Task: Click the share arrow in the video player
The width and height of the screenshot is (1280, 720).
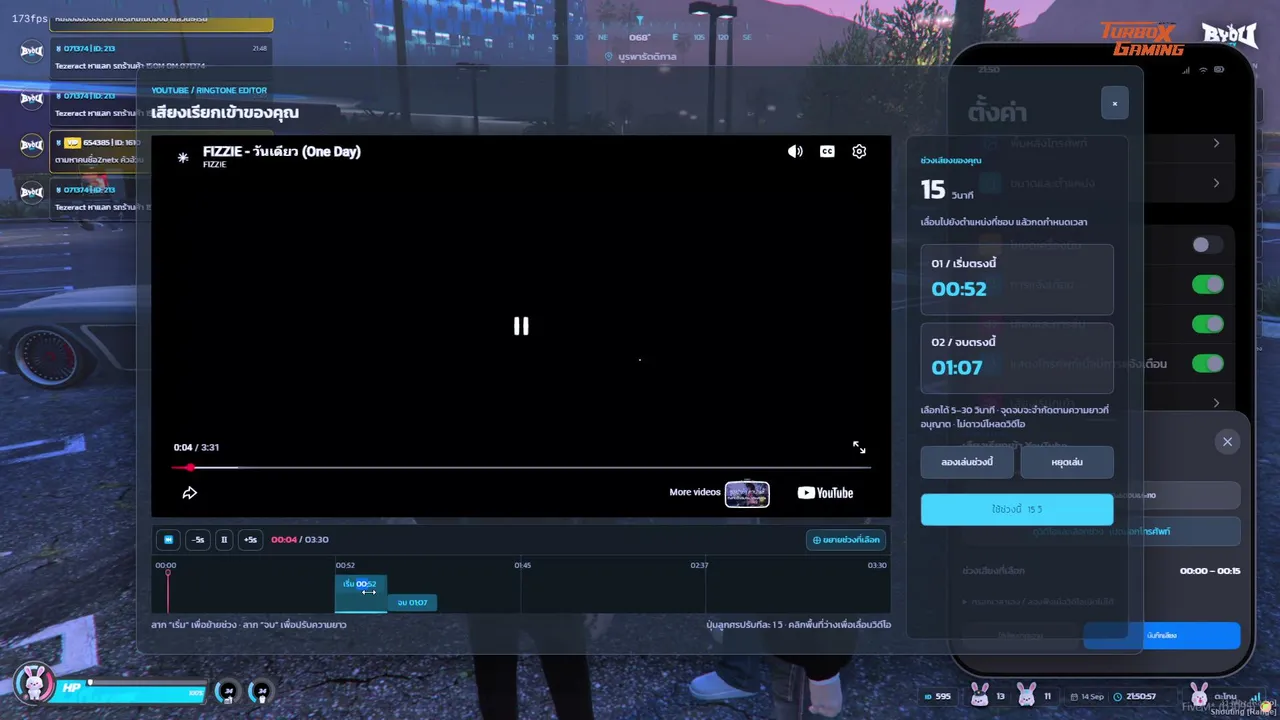Action: pyautogui.click(x=189, y=493)
